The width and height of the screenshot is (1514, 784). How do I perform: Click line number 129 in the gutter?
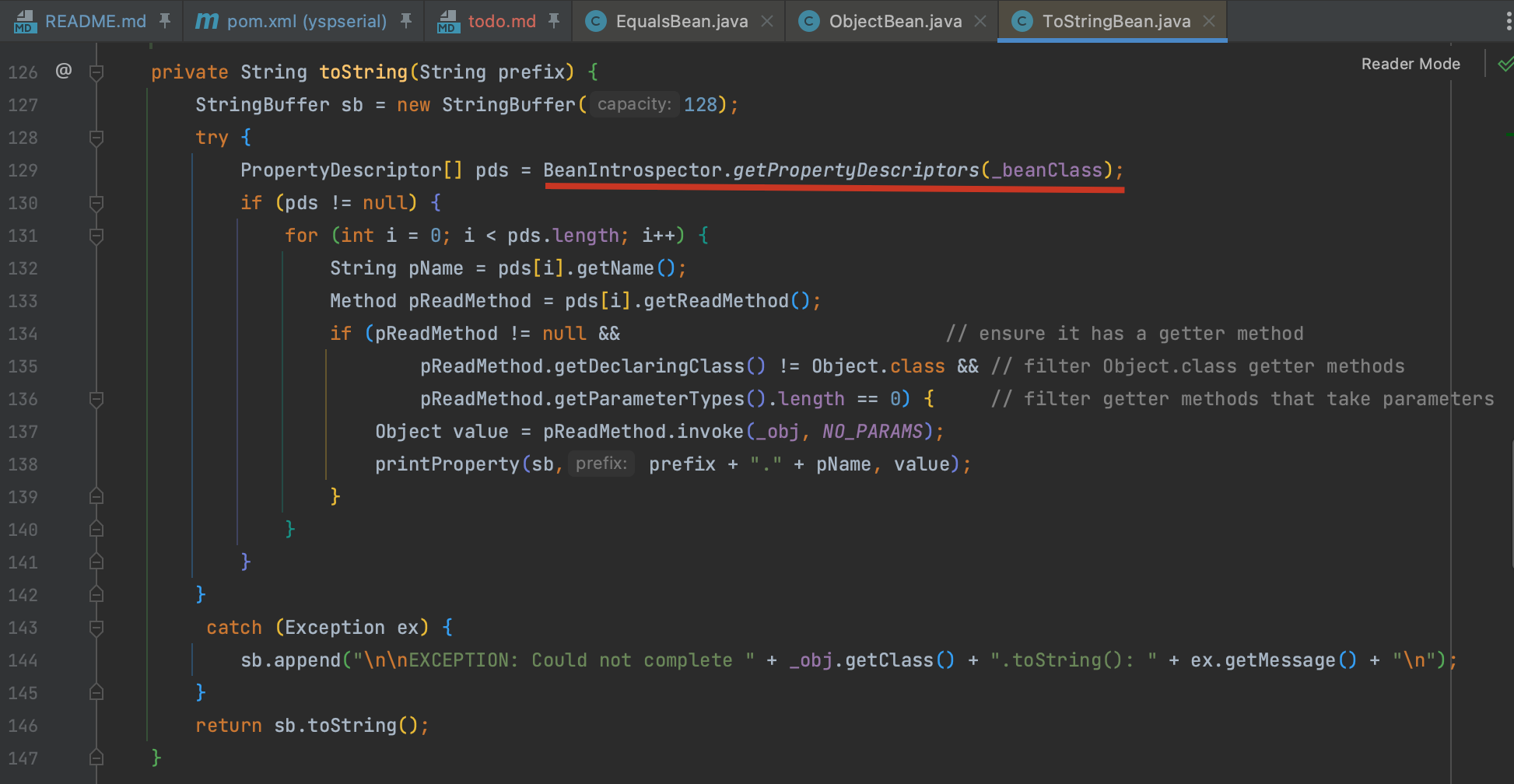click(x=23, y=170)
